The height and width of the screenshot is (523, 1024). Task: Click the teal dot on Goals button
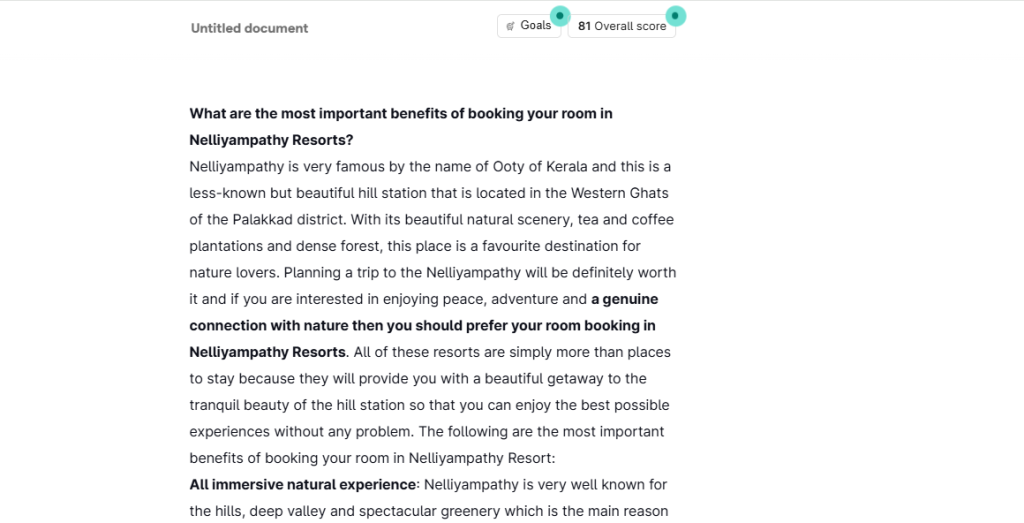[x=560, y=16]
